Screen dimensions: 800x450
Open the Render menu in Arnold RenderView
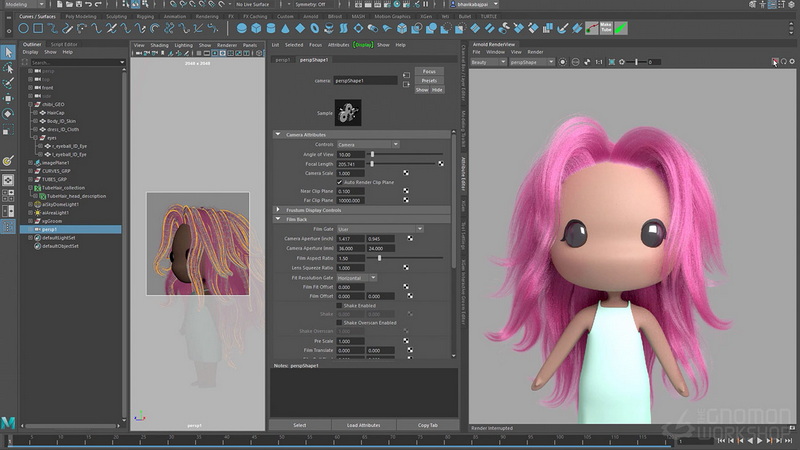coord(535,52)
